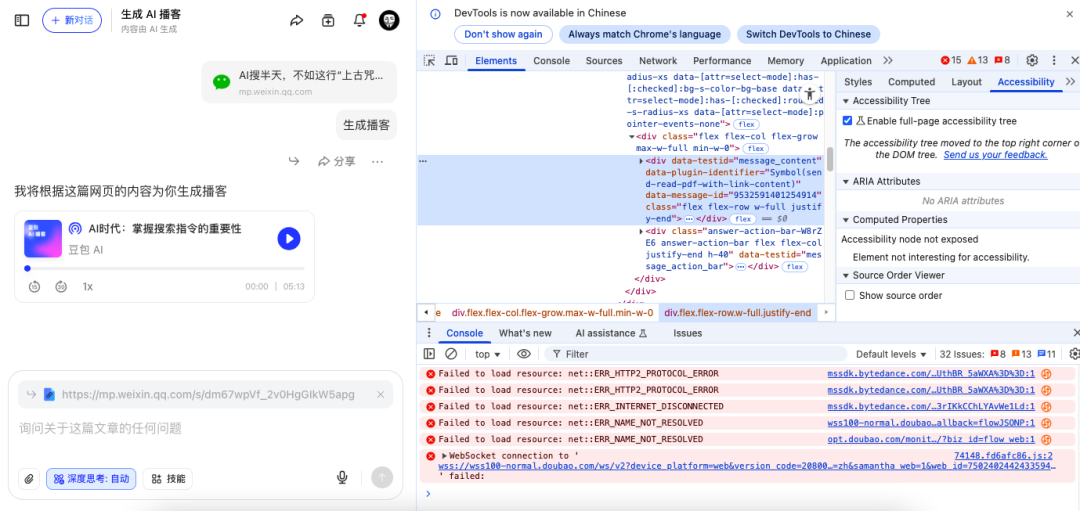Skip podcast forward 30 seconds
The width and height of the screenshot is (1080, 511).
61,286
